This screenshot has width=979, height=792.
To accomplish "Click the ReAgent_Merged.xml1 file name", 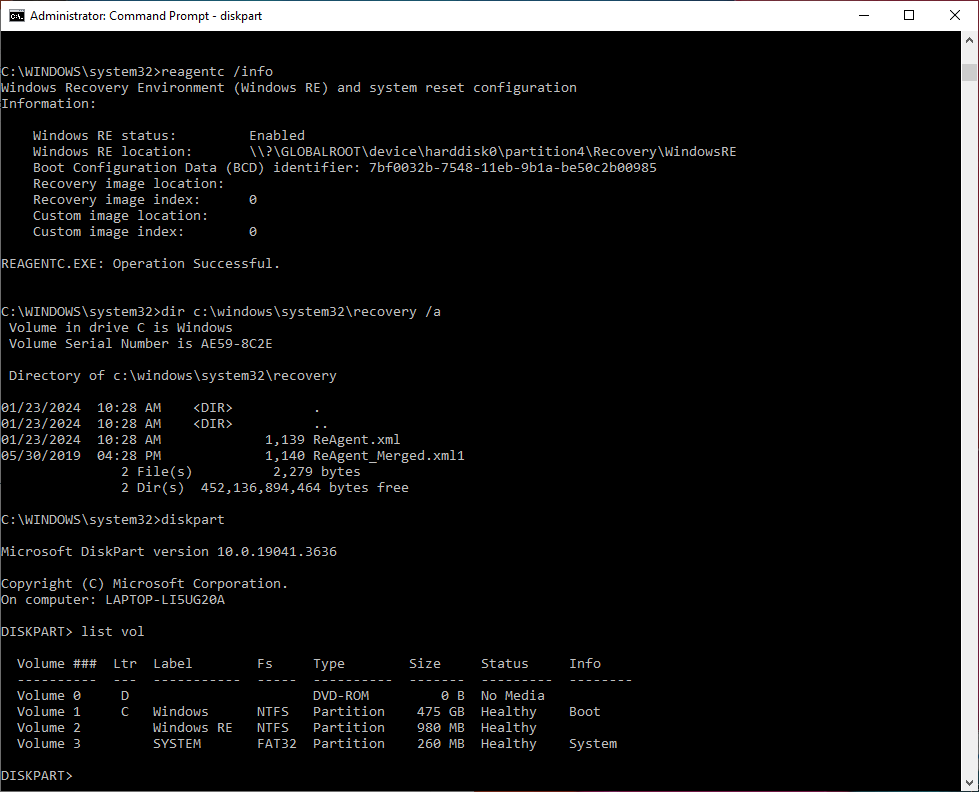I will [x=389, y=456].
